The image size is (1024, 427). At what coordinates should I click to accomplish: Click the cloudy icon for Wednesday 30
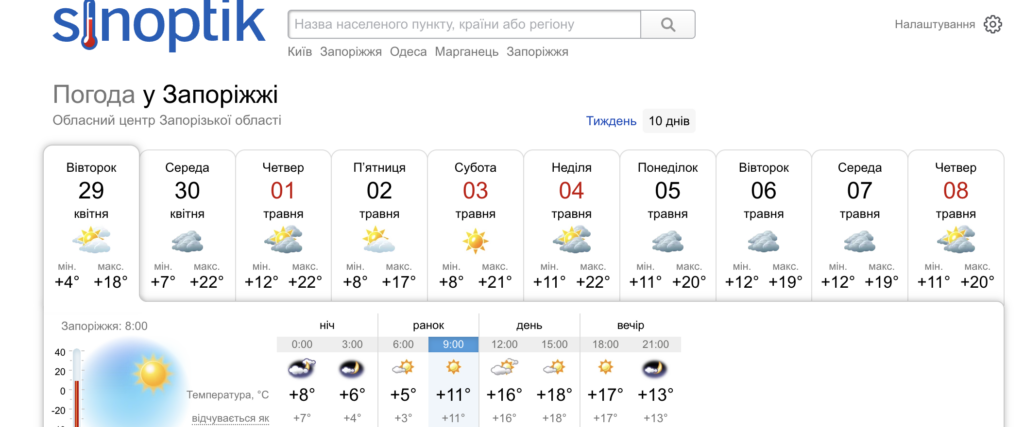[x=187, y=241]
